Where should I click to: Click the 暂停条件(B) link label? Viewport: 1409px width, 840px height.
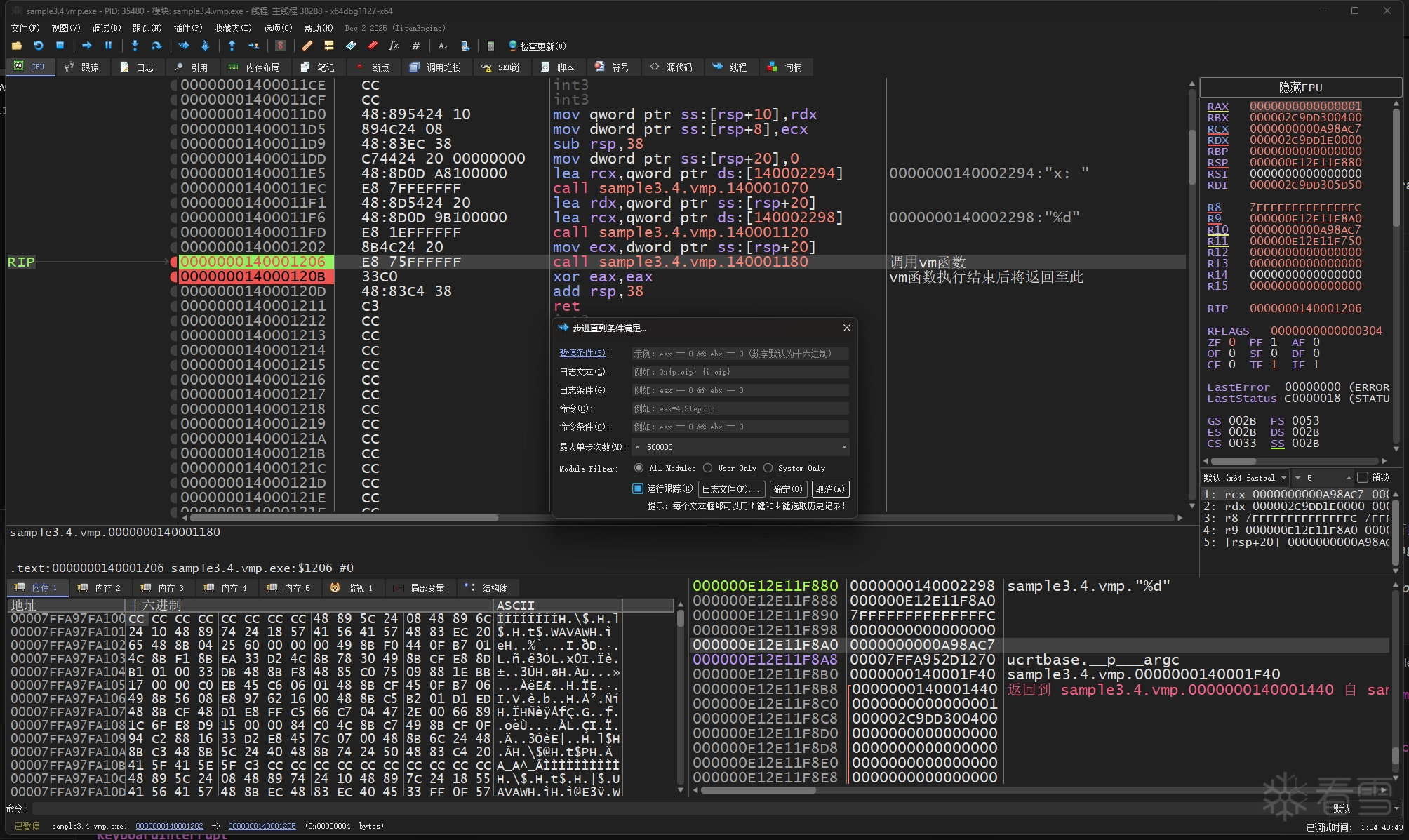click(x=582, y=353)
